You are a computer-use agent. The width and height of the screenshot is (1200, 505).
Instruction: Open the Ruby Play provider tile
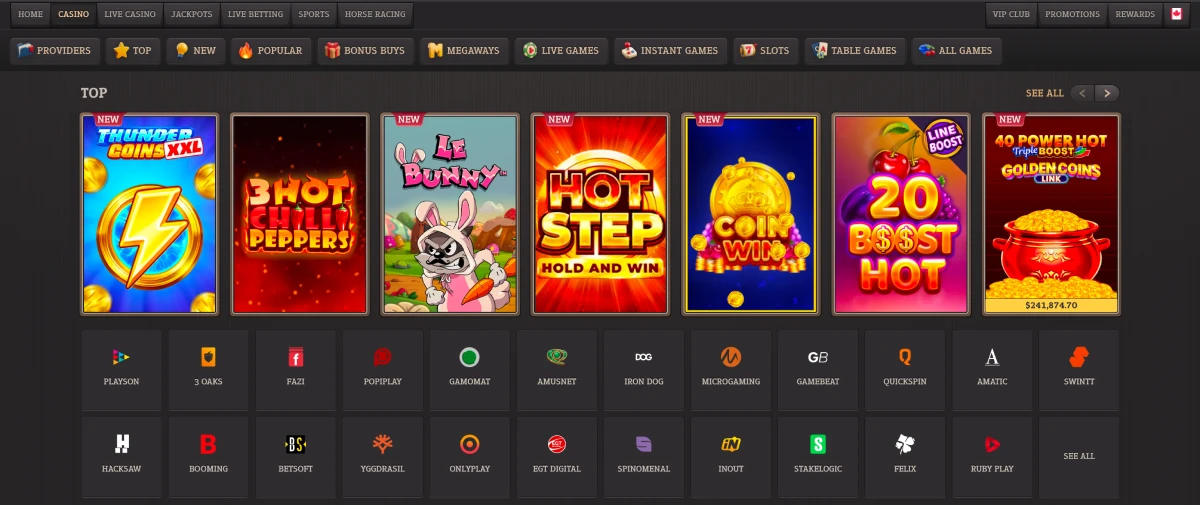coord(992,457)
